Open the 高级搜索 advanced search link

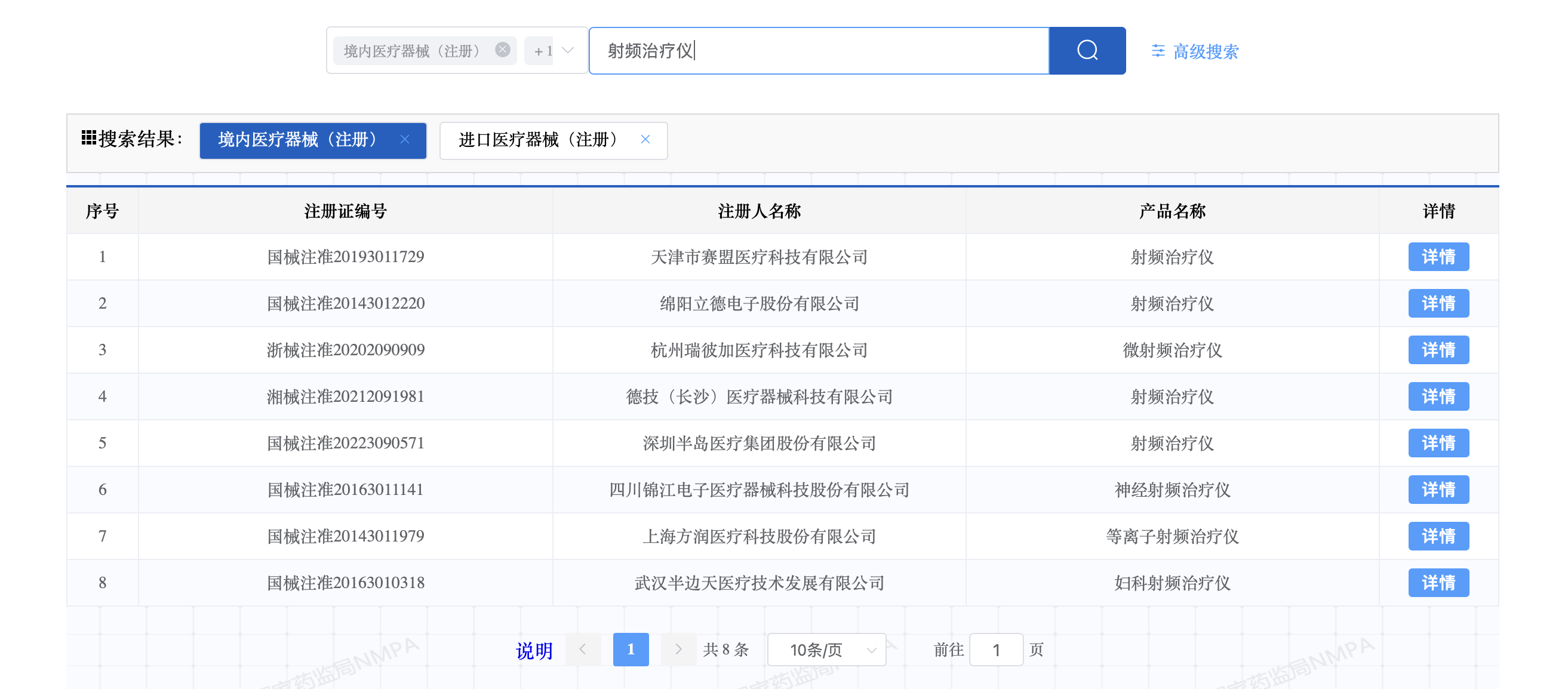(x=1205, y=52)
